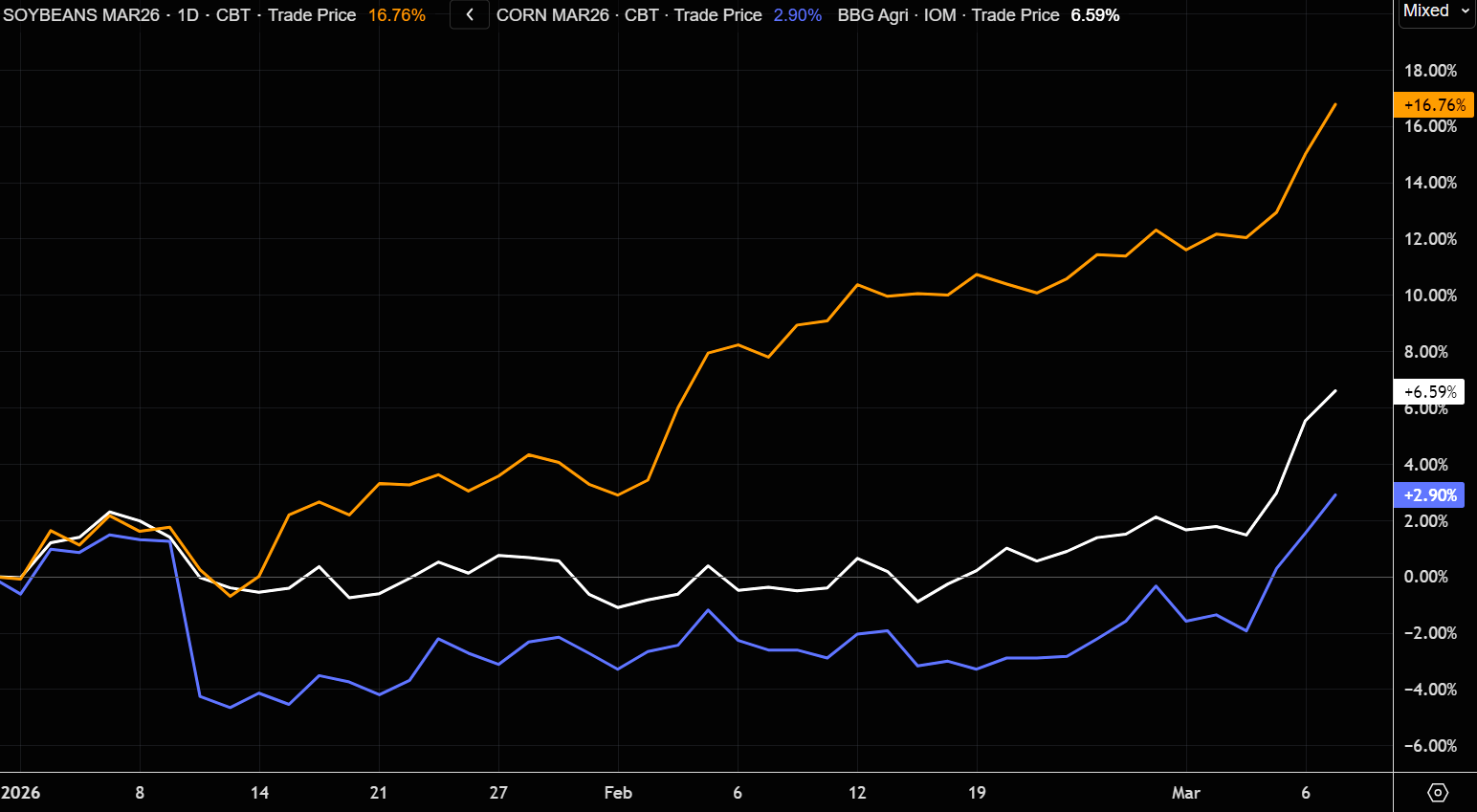Image resolution: width=1477 pixels, height=812 pixels.
Task: Click the blue +2.90% price axis tag
Action: (x=1430, y=495)
